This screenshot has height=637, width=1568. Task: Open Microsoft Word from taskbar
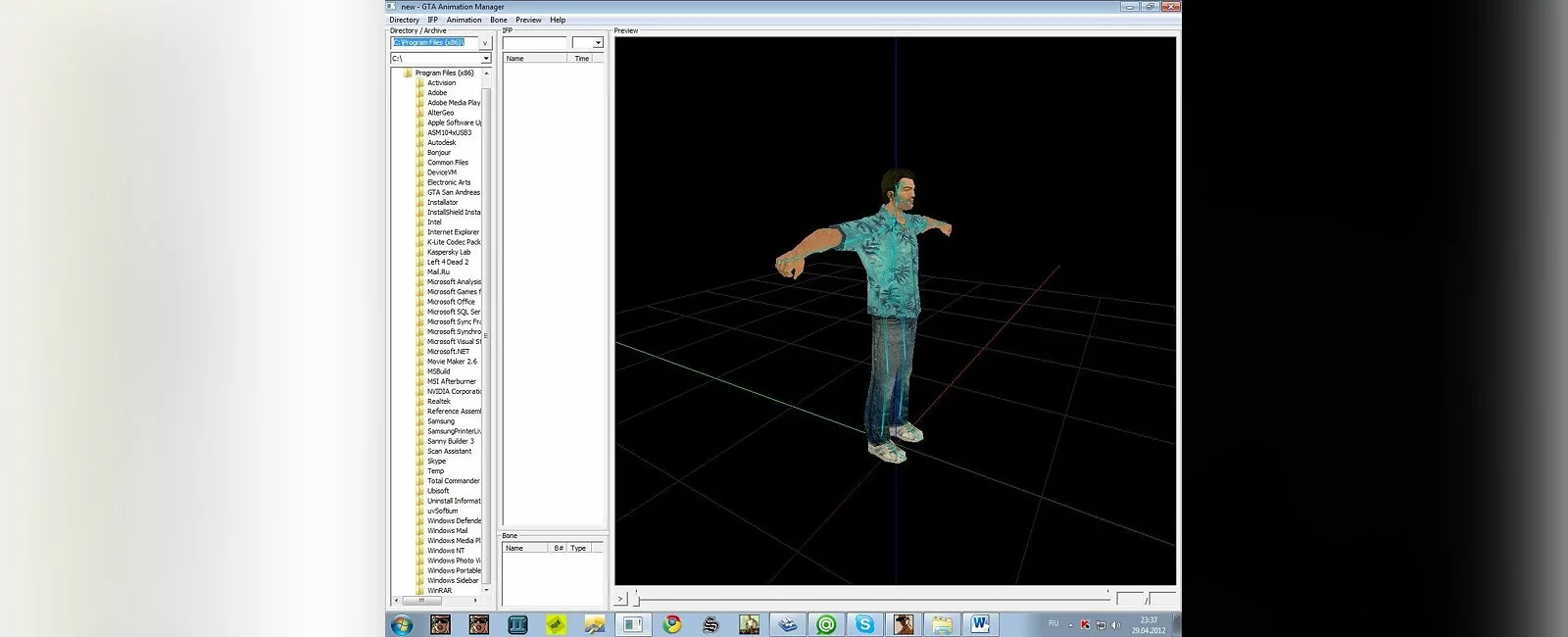pyautogui.click(x=980, y=624)
